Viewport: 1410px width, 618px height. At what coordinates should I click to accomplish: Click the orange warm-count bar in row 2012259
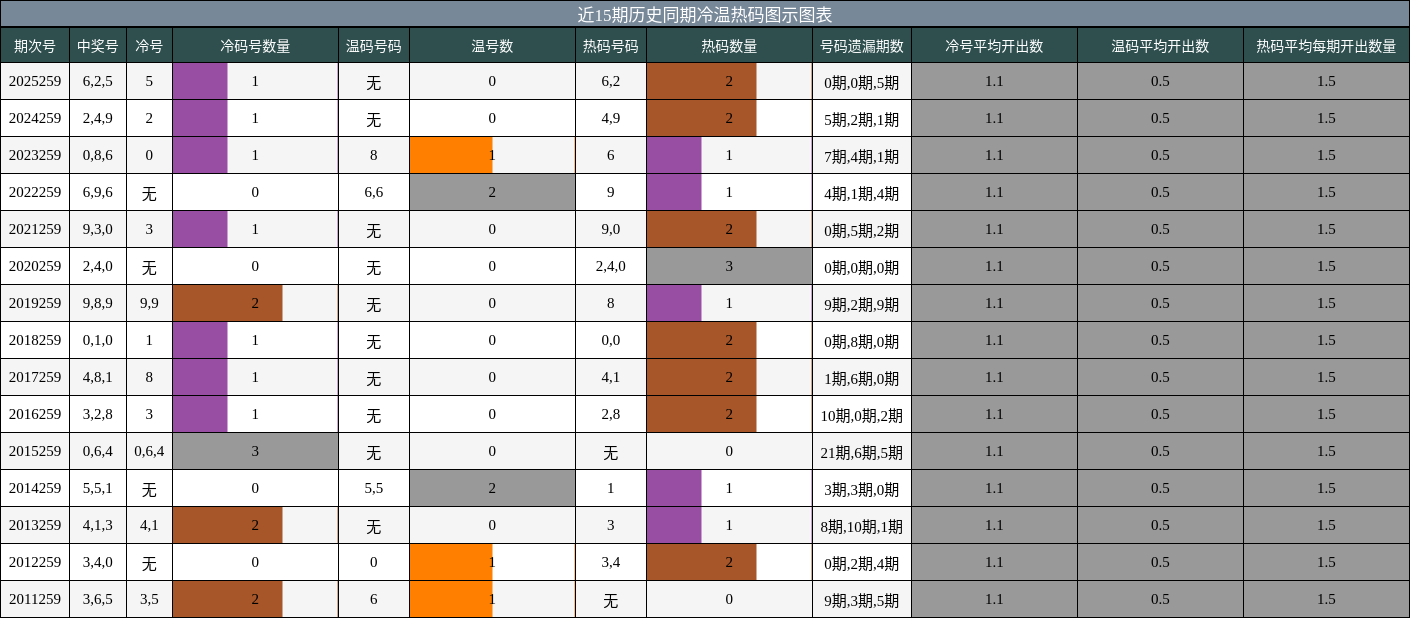(x=451, y=562)
